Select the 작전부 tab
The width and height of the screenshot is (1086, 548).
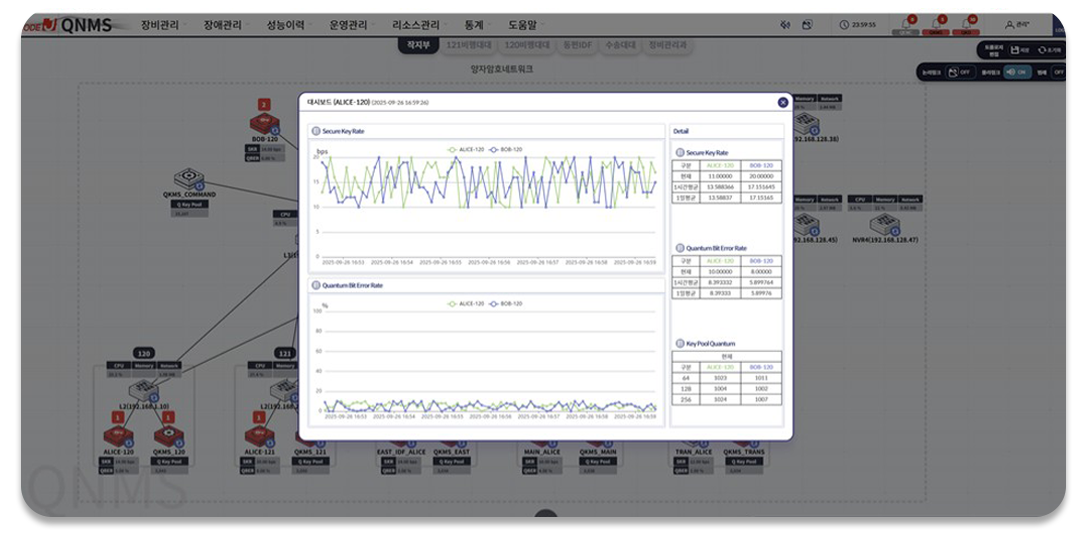click(418, 45)
